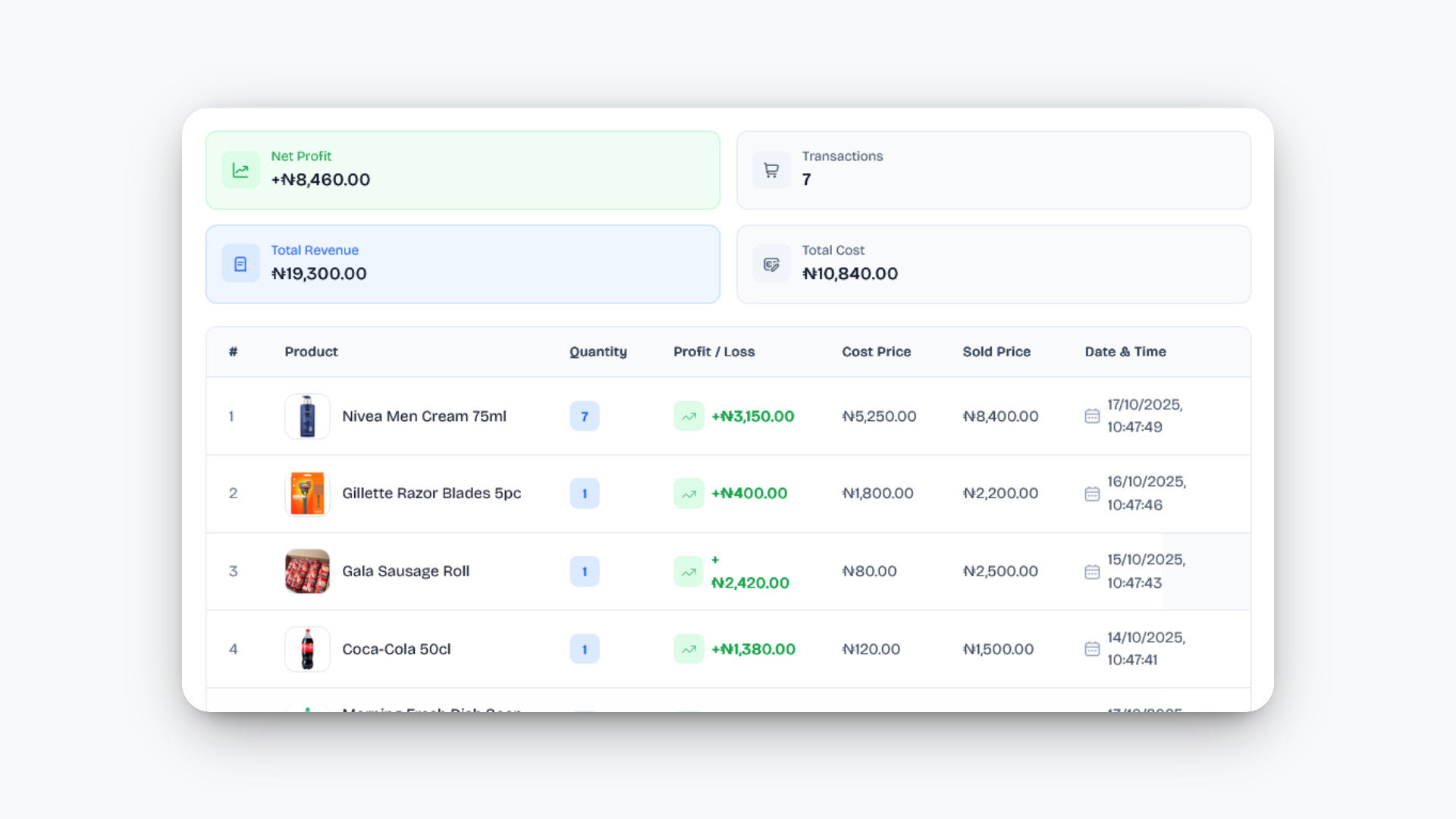Click the date 14/10/2025, 10:47:41

(1147, 649)
